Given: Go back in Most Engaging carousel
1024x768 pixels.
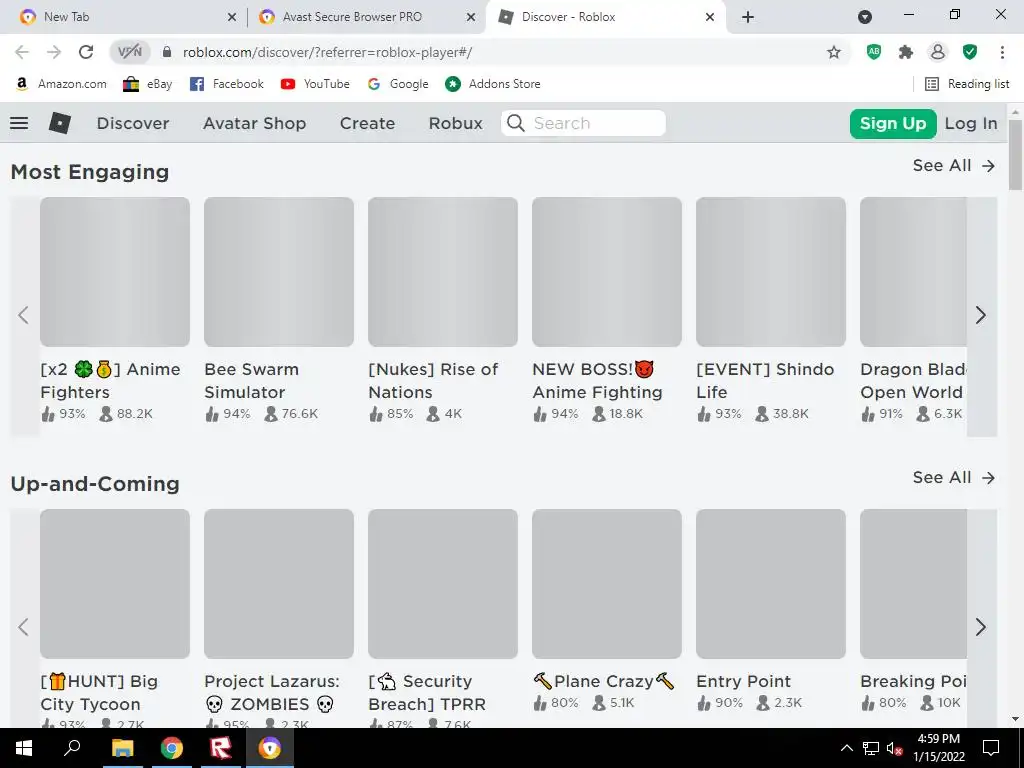Looking at the screenshot, I should click(24, 315).
